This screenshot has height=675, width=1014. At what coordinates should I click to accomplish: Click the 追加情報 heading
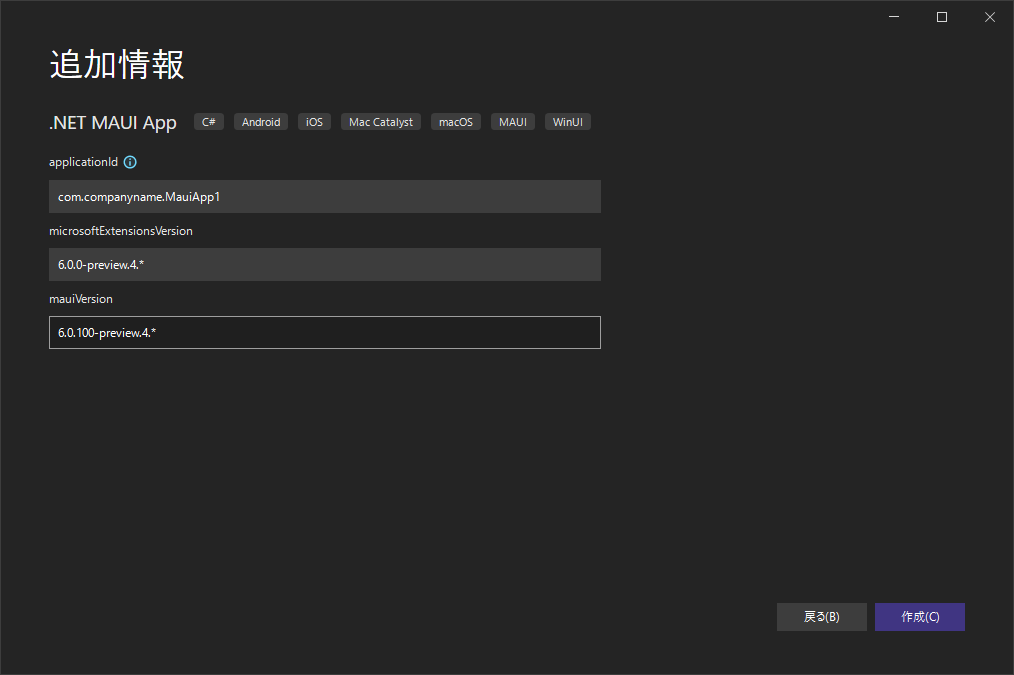pyautogui.click(x=117, y=65)
